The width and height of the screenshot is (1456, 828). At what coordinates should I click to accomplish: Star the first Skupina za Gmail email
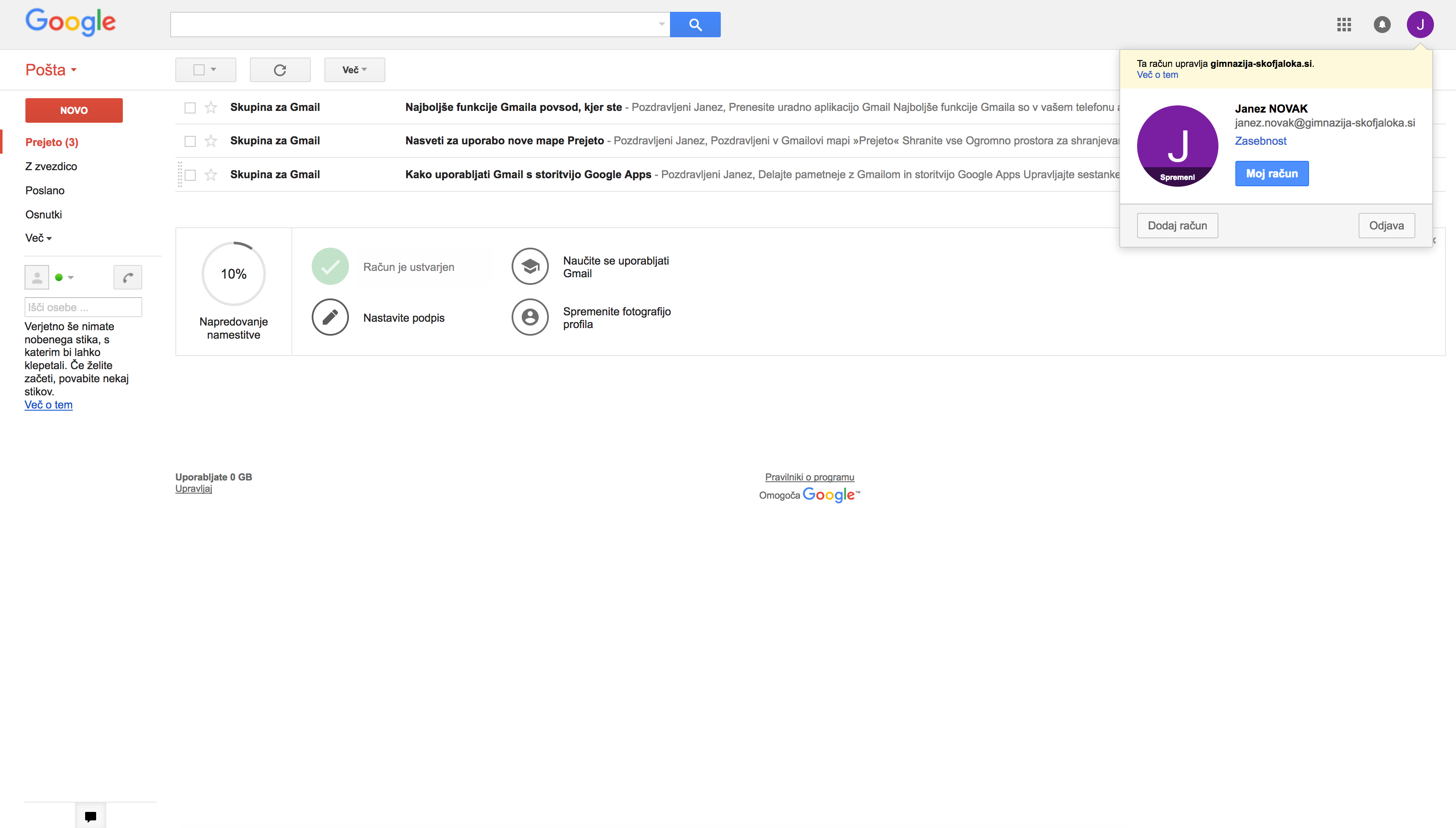[211, 108]
